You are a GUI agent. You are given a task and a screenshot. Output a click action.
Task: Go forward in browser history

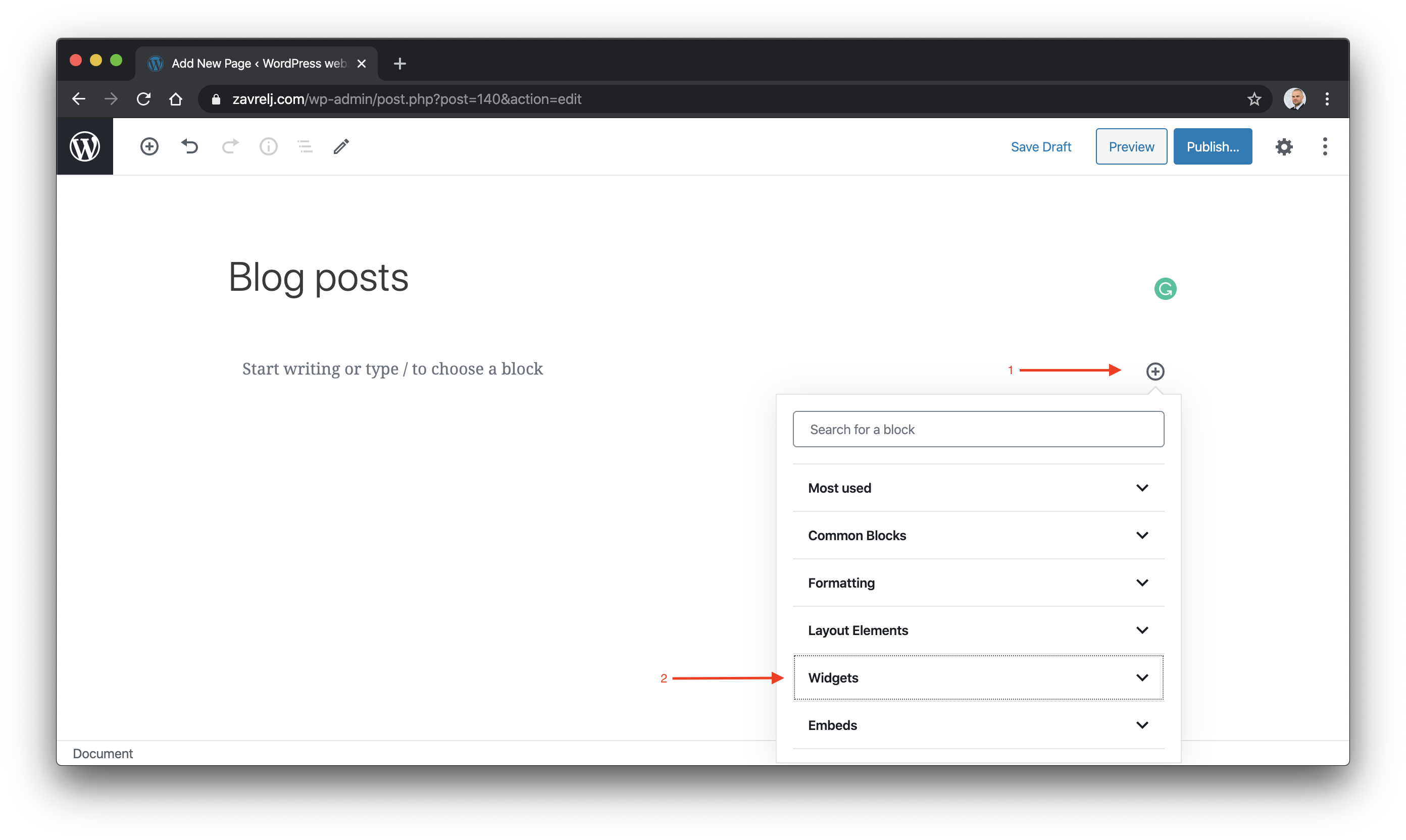coord(111,99)
